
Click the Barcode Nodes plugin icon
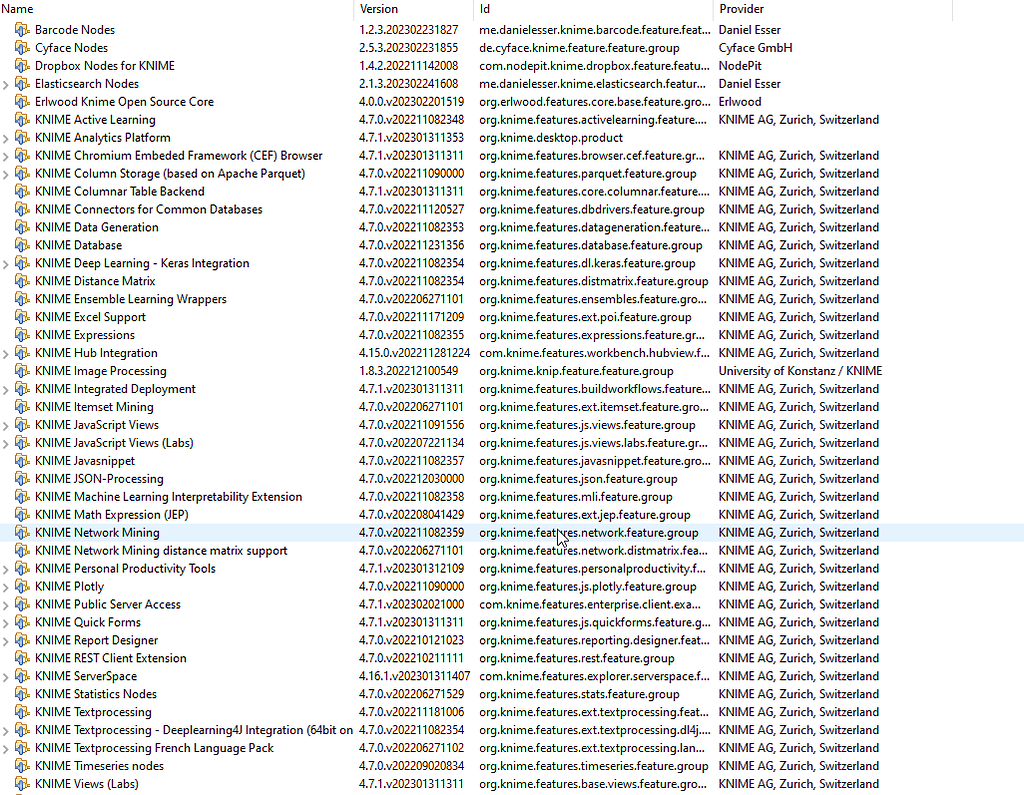(22, 29)
